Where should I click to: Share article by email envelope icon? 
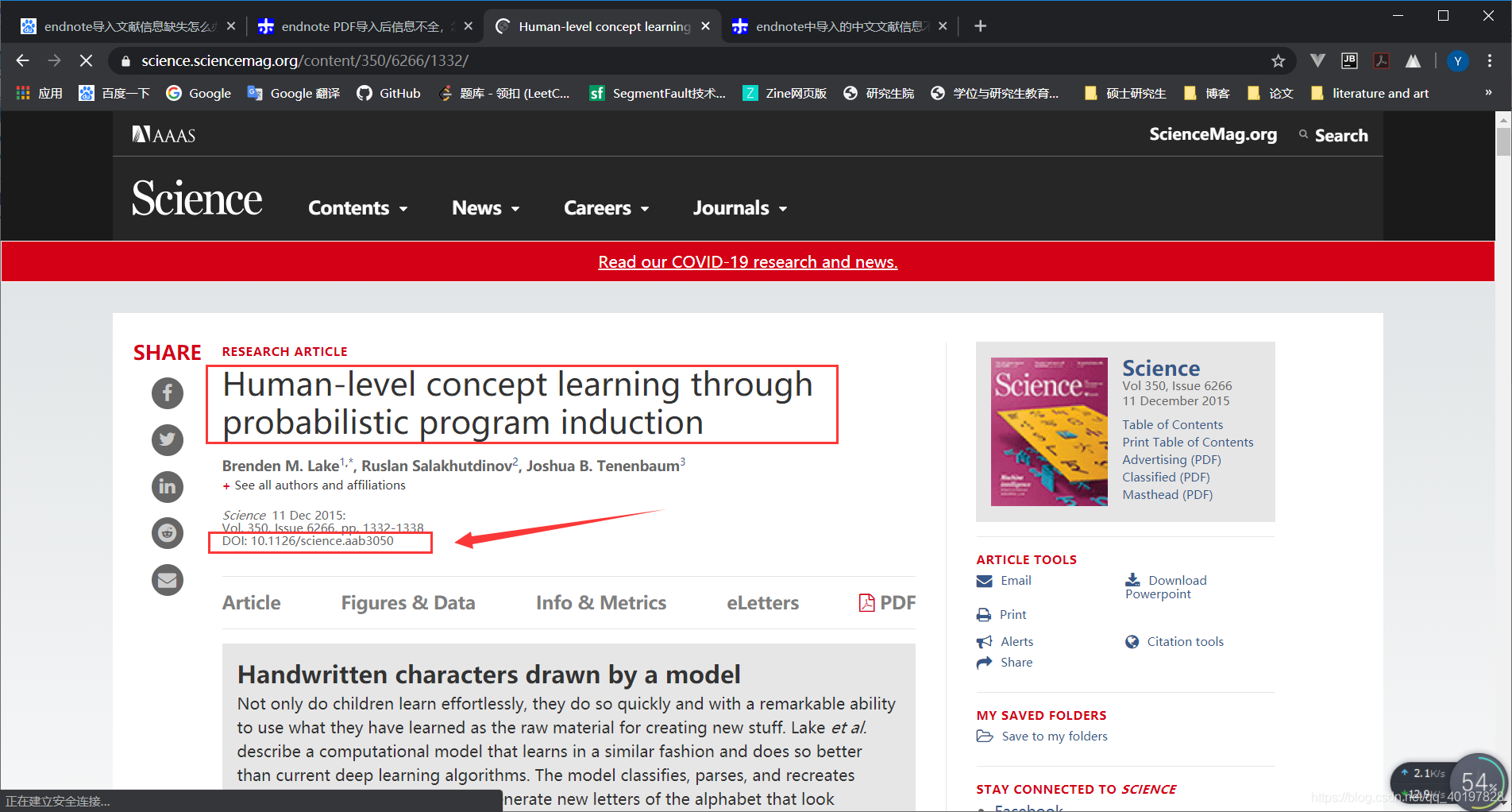click(x=168, y=580)
